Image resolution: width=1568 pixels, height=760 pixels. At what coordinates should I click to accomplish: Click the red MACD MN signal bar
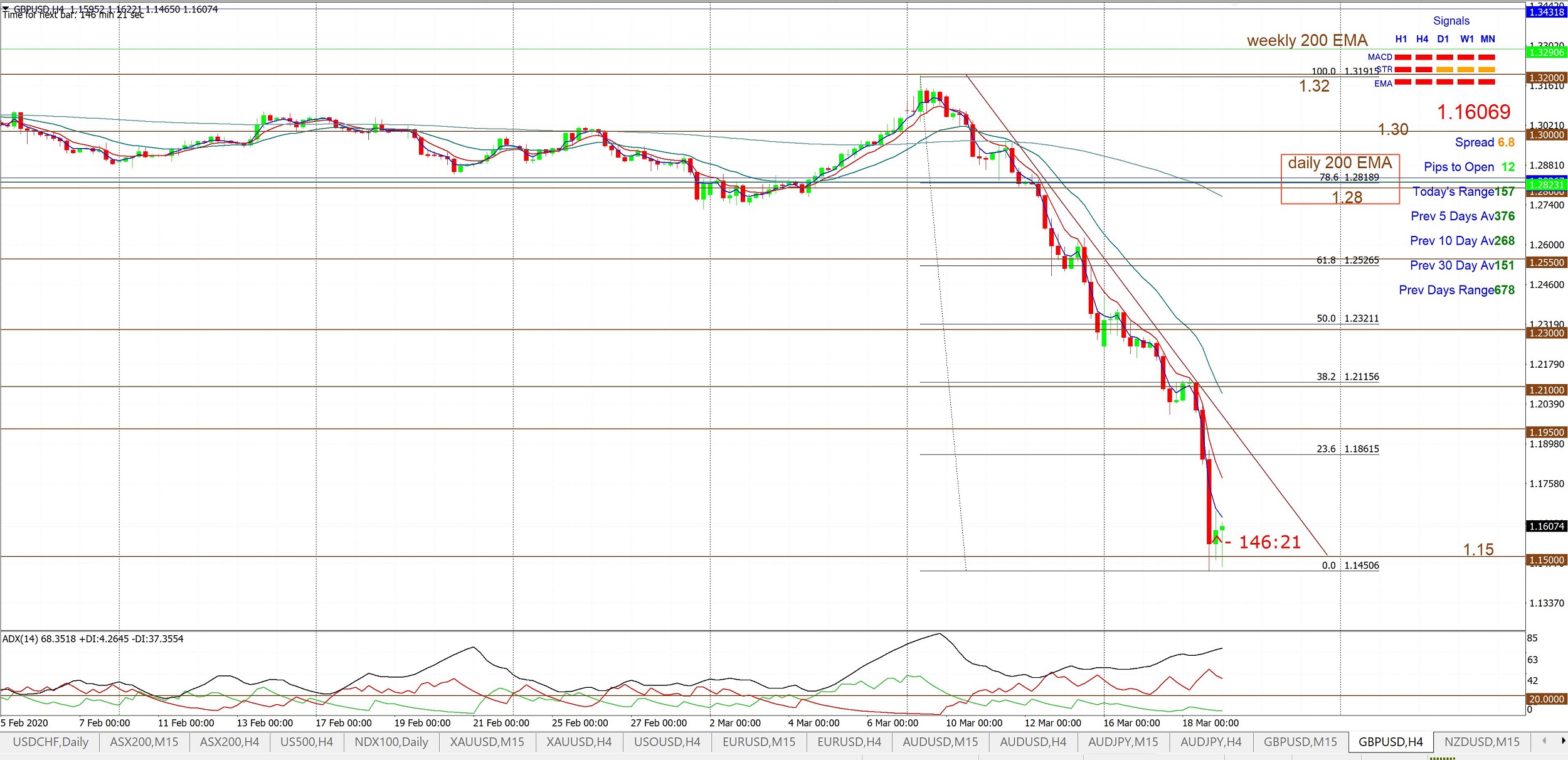(1487, 57)
